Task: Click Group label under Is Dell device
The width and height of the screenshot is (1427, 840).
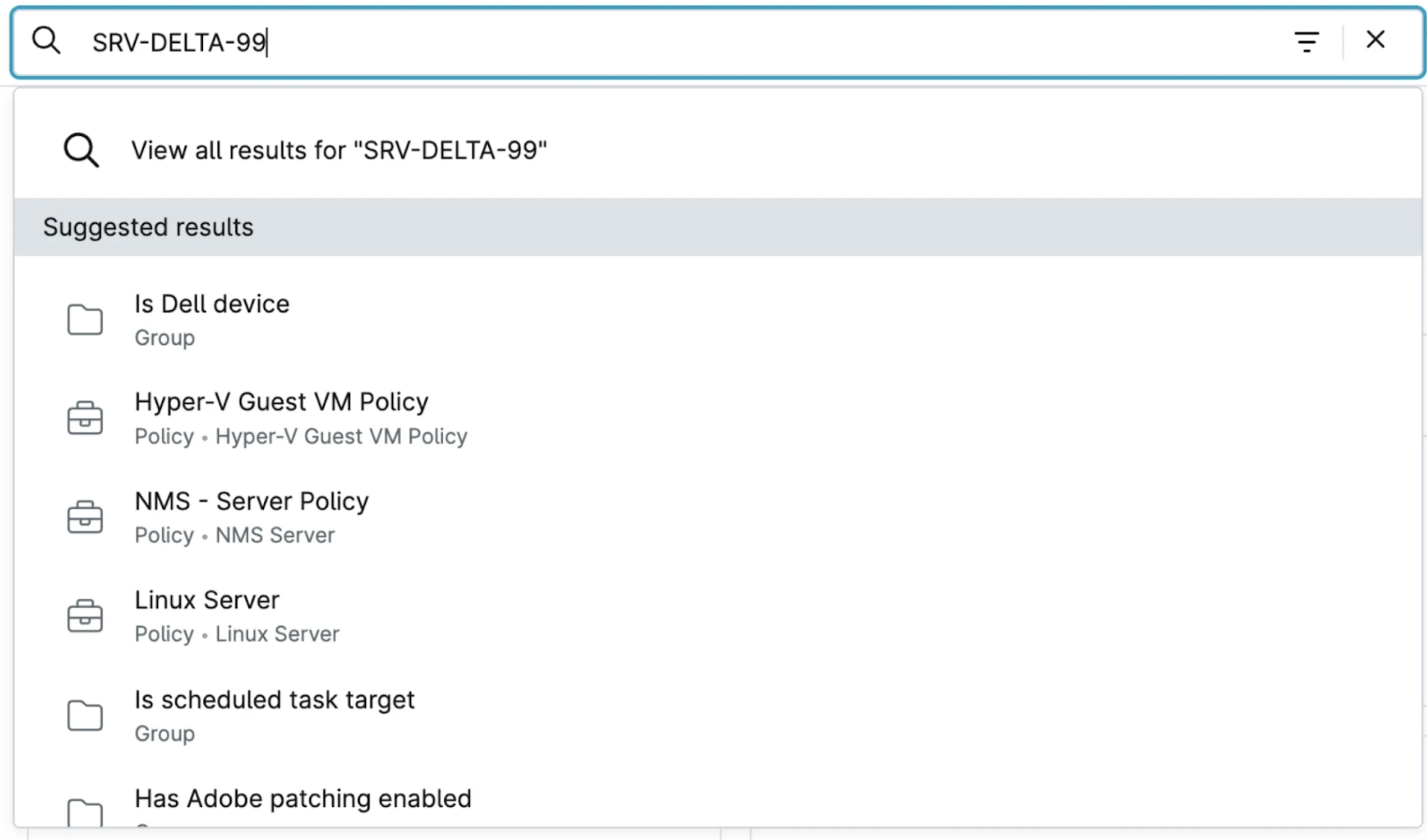Action: pos(165,338)
